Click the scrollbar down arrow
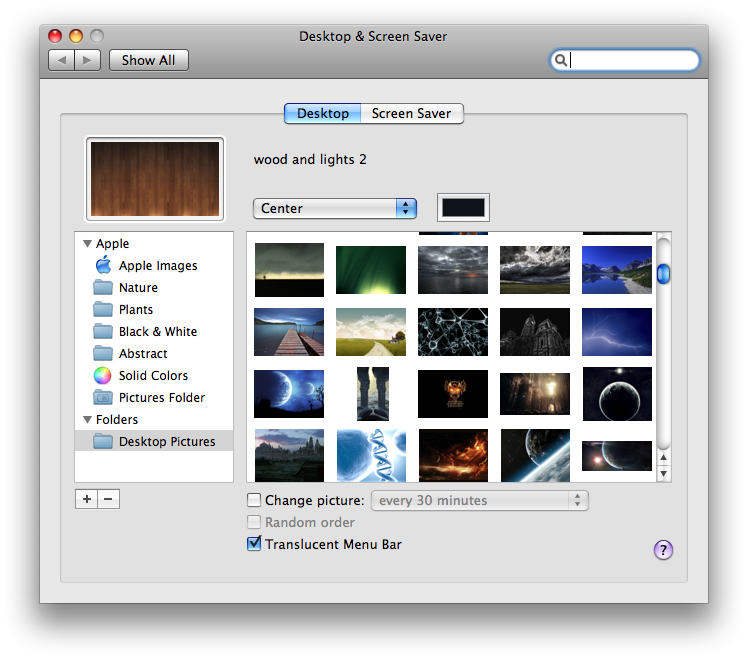Screen dimensions: 748x658 tap(664, 474)
